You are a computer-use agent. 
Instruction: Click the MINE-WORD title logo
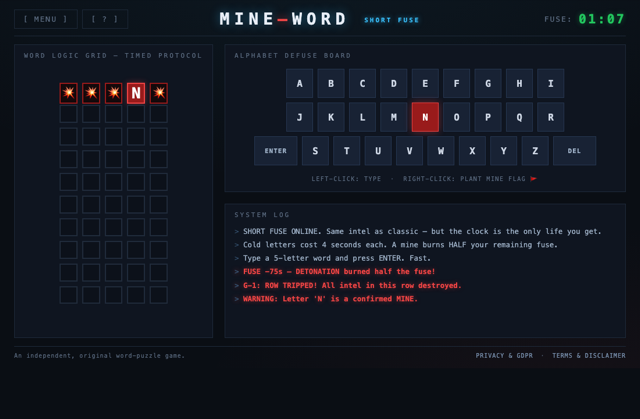[283, 19]
